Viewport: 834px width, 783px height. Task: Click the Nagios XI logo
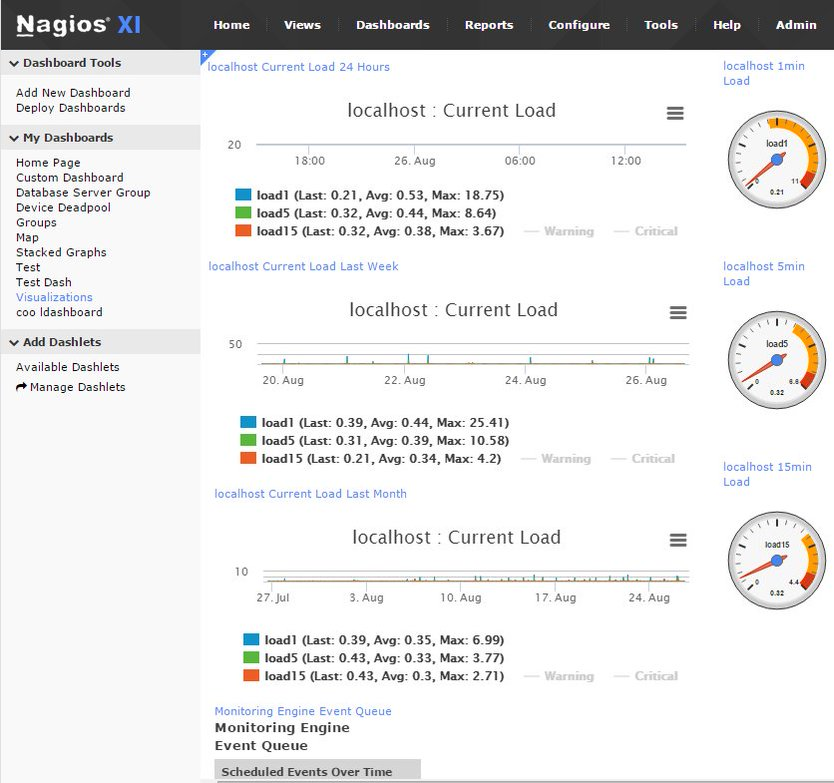coord(78,25)
